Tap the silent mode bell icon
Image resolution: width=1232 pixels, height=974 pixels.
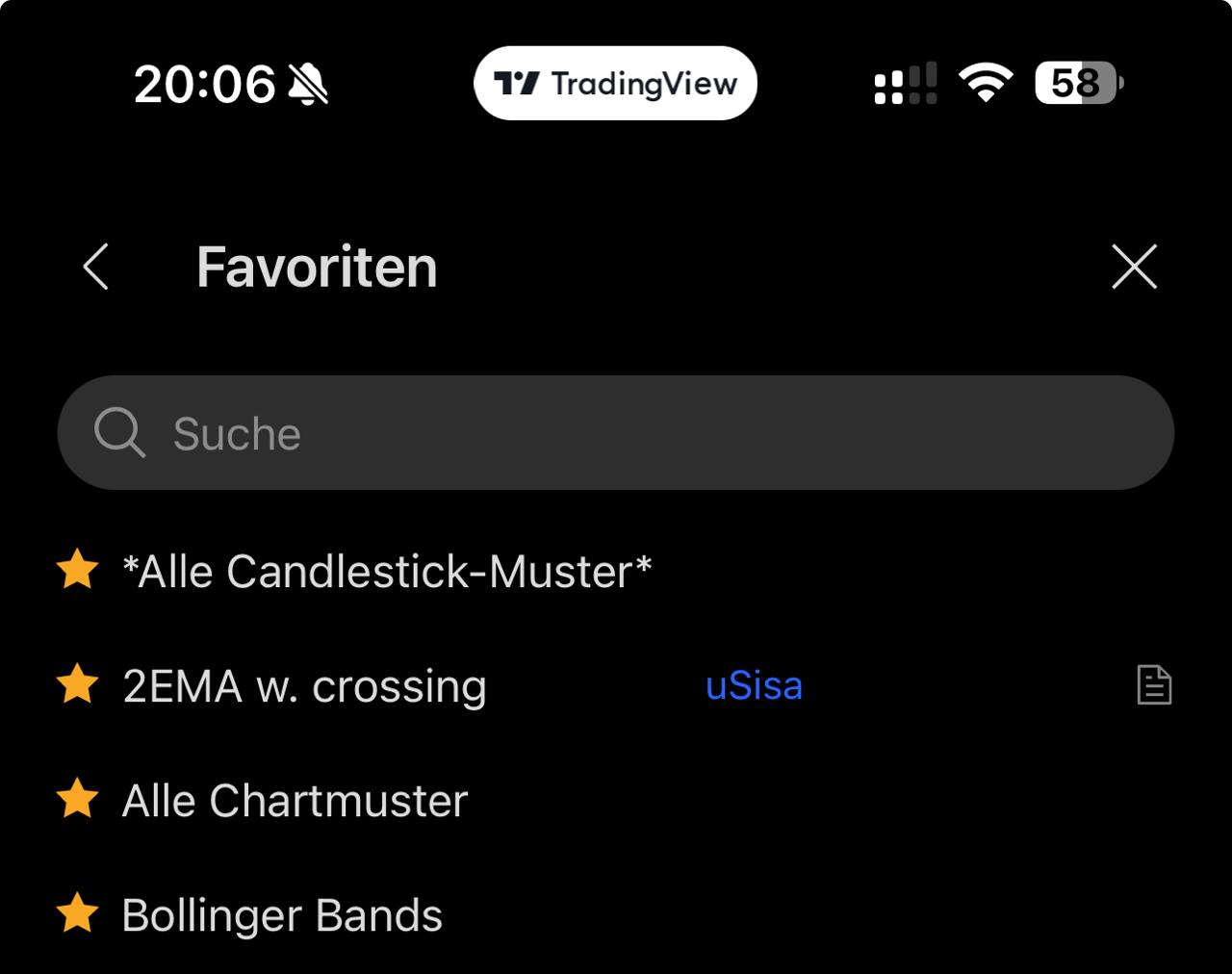point(309,85)
